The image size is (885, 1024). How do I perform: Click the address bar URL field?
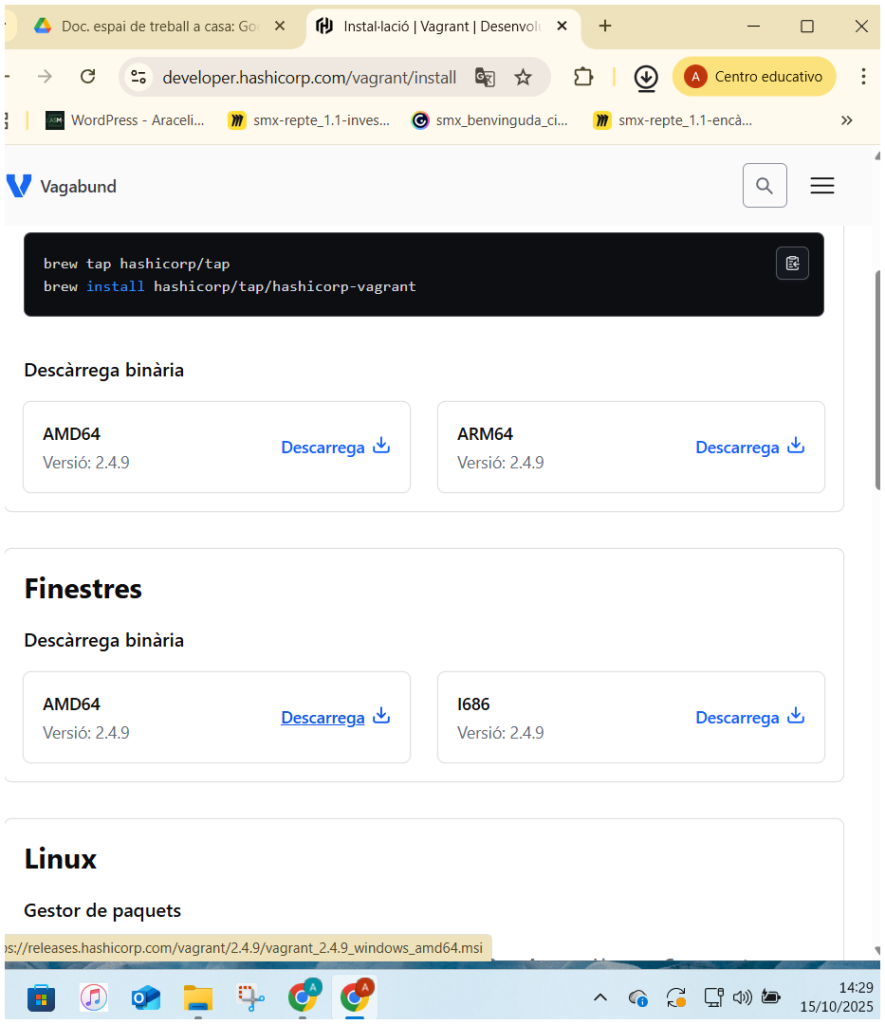310,77
